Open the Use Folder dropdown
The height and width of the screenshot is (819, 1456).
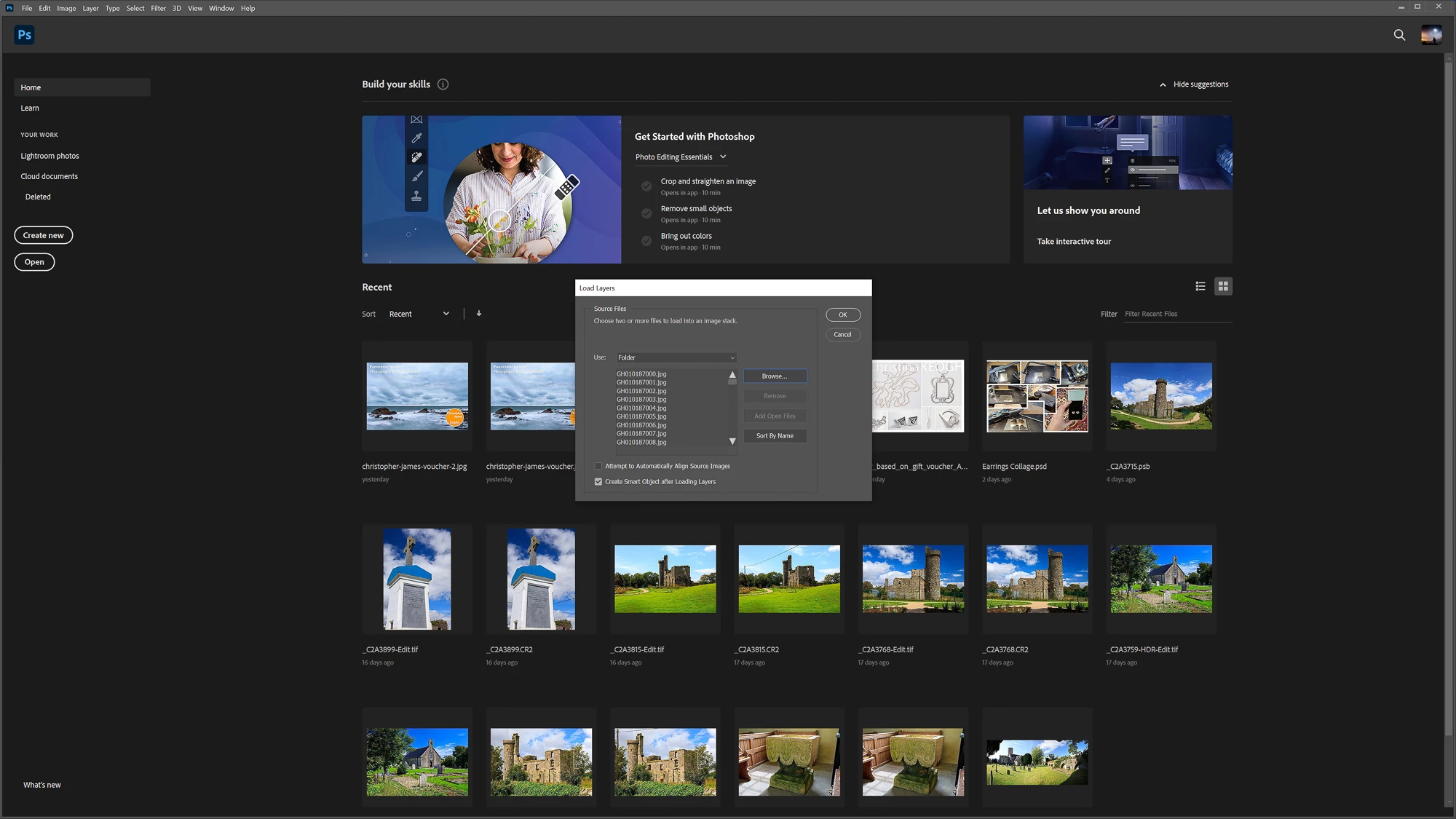676,357
